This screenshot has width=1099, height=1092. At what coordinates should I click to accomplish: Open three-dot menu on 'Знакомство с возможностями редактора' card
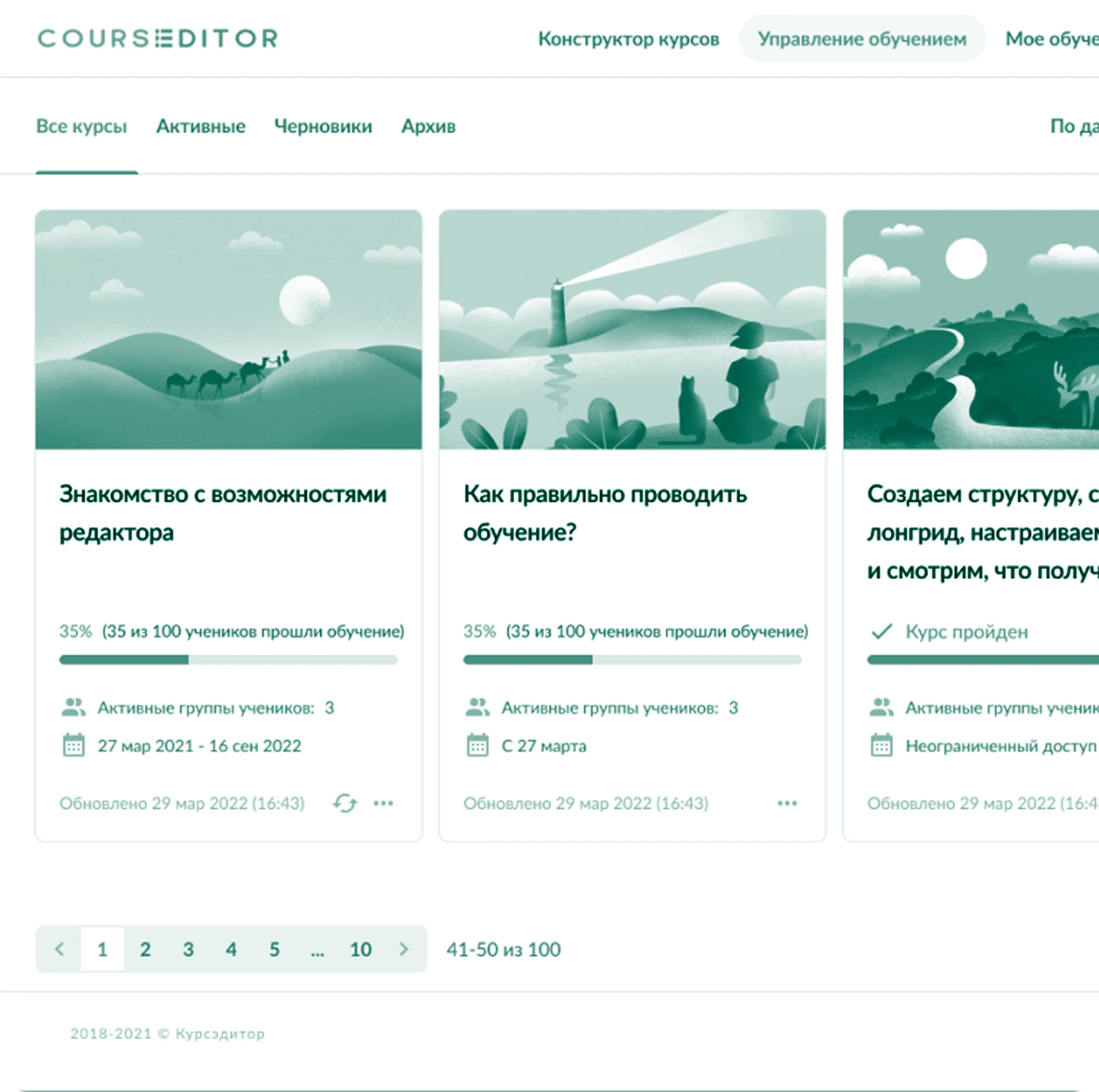pos(383,803)
